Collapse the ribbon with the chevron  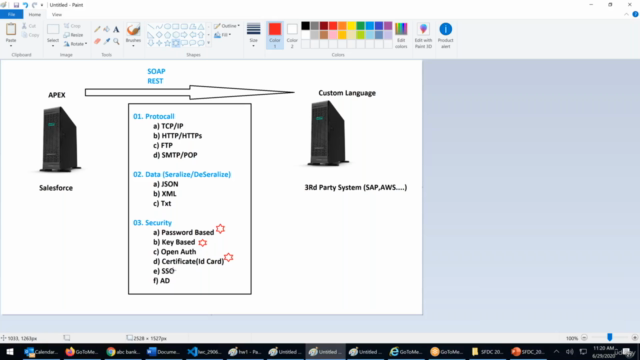tap(627, 14)
